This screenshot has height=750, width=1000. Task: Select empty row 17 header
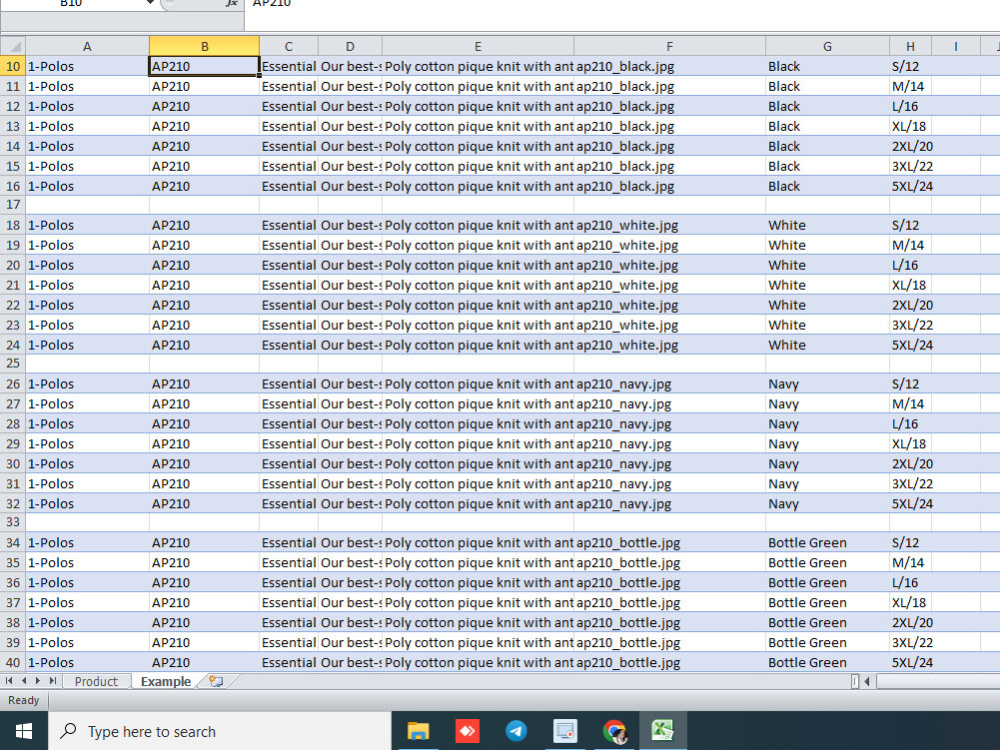click(x=13, y=205)
